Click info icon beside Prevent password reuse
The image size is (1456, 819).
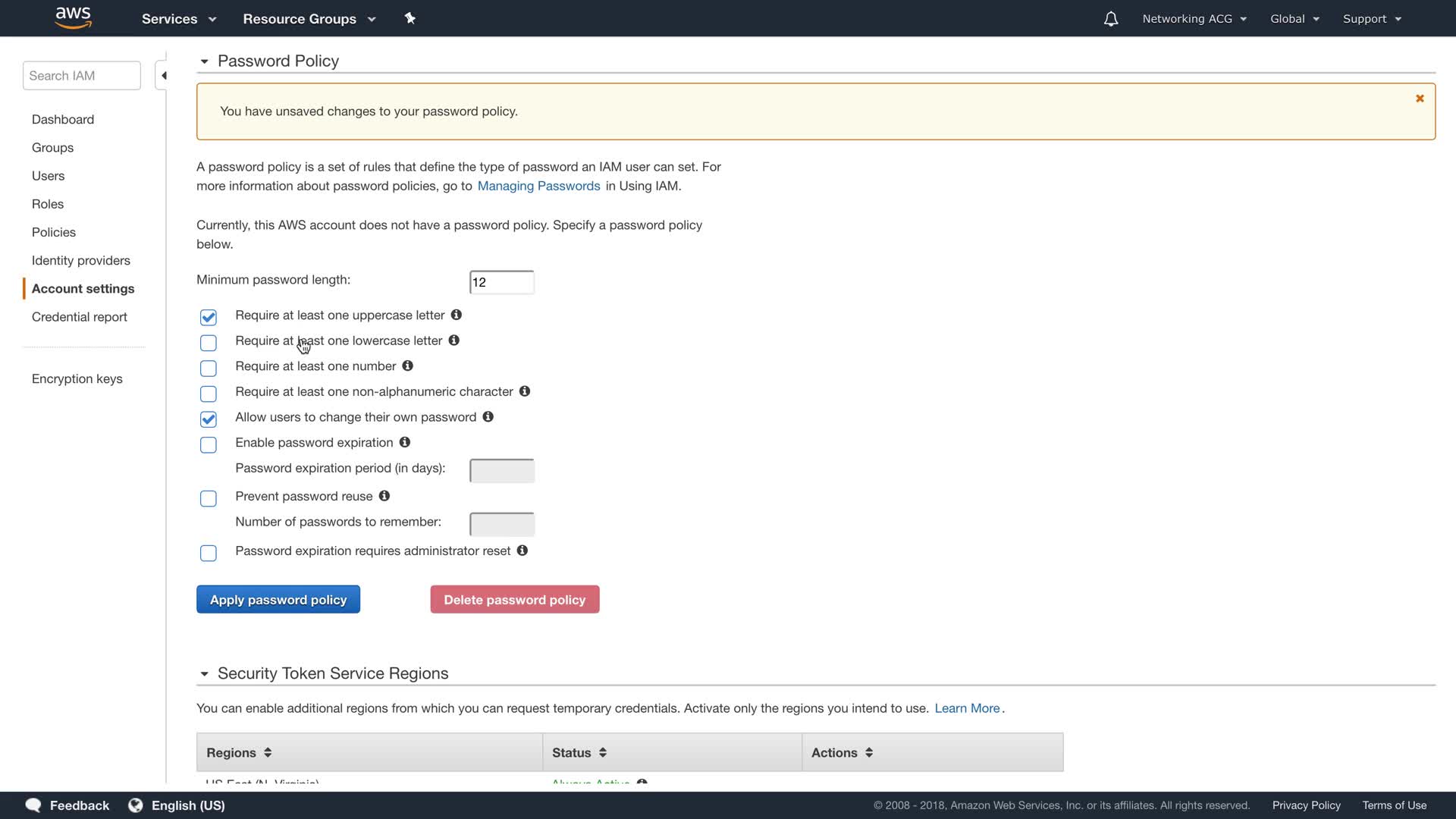[384, 496]
